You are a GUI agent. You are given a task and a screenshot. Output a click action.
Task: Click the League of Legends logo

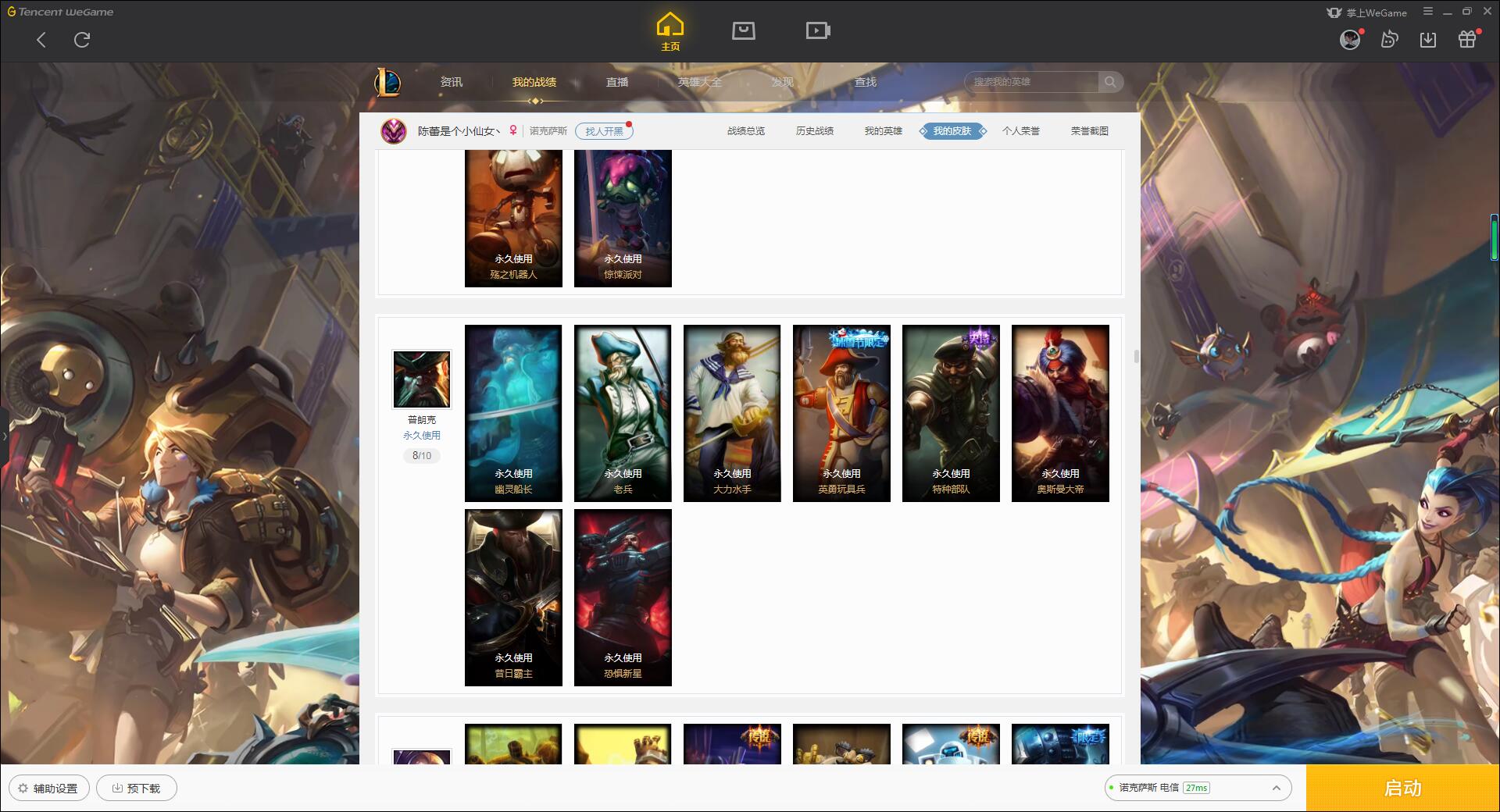pyautogui.click(x=387, y=82)
